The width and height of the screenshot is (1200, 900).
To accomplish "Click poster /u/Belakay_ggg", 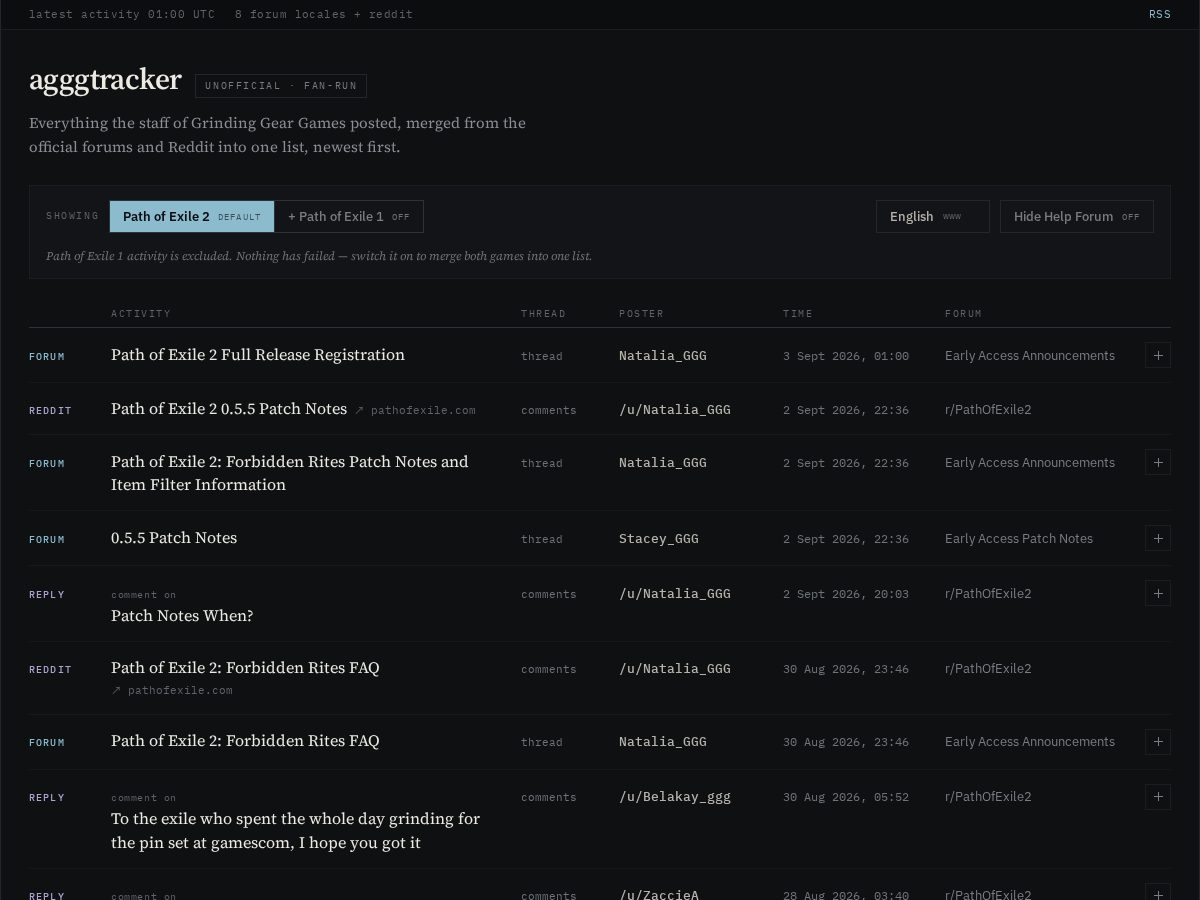I will (675, 796).
